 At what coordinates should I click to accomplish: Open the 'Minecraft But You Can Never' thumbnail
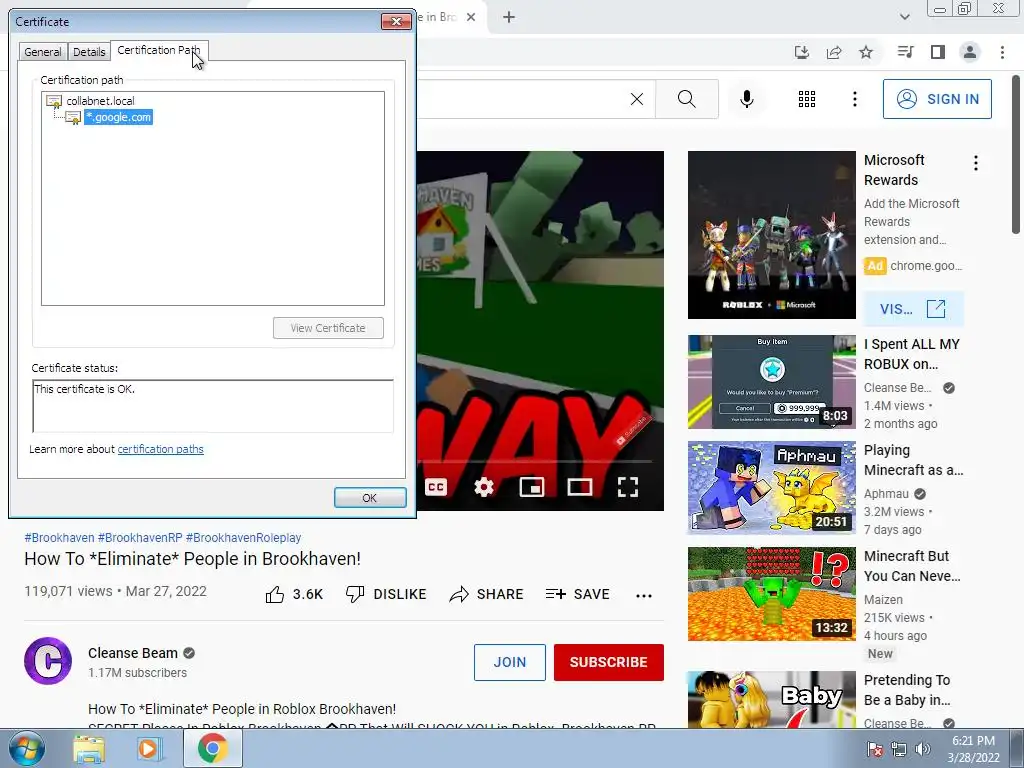tap(771, 594)
